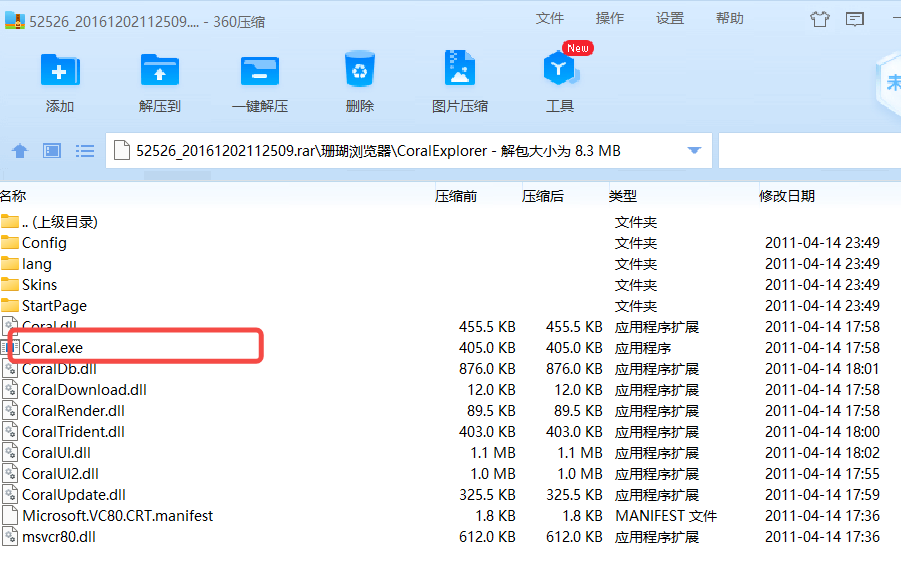The height and width of the screenshot is (563, 901).
Task: Click the feedback message icon in the title bar
Action: pos(854,19)
